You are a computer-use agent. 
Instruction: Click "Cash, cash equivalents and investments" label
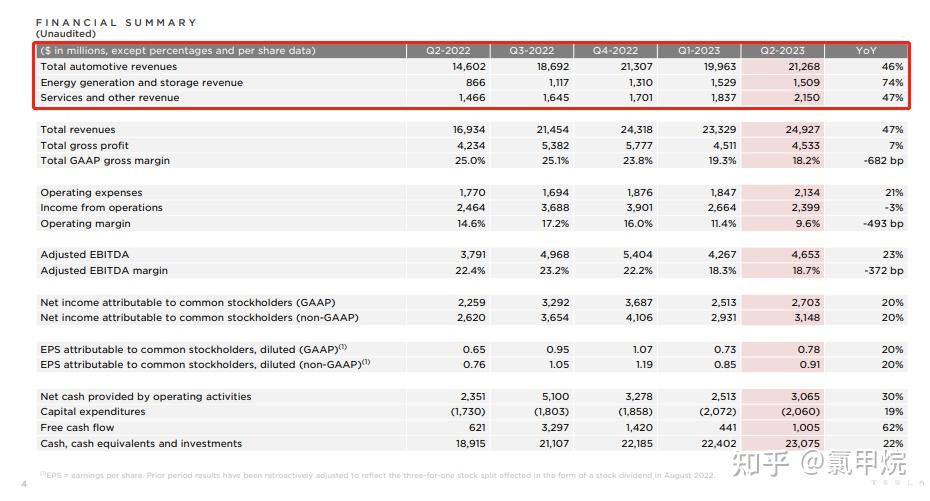point(141,443)
